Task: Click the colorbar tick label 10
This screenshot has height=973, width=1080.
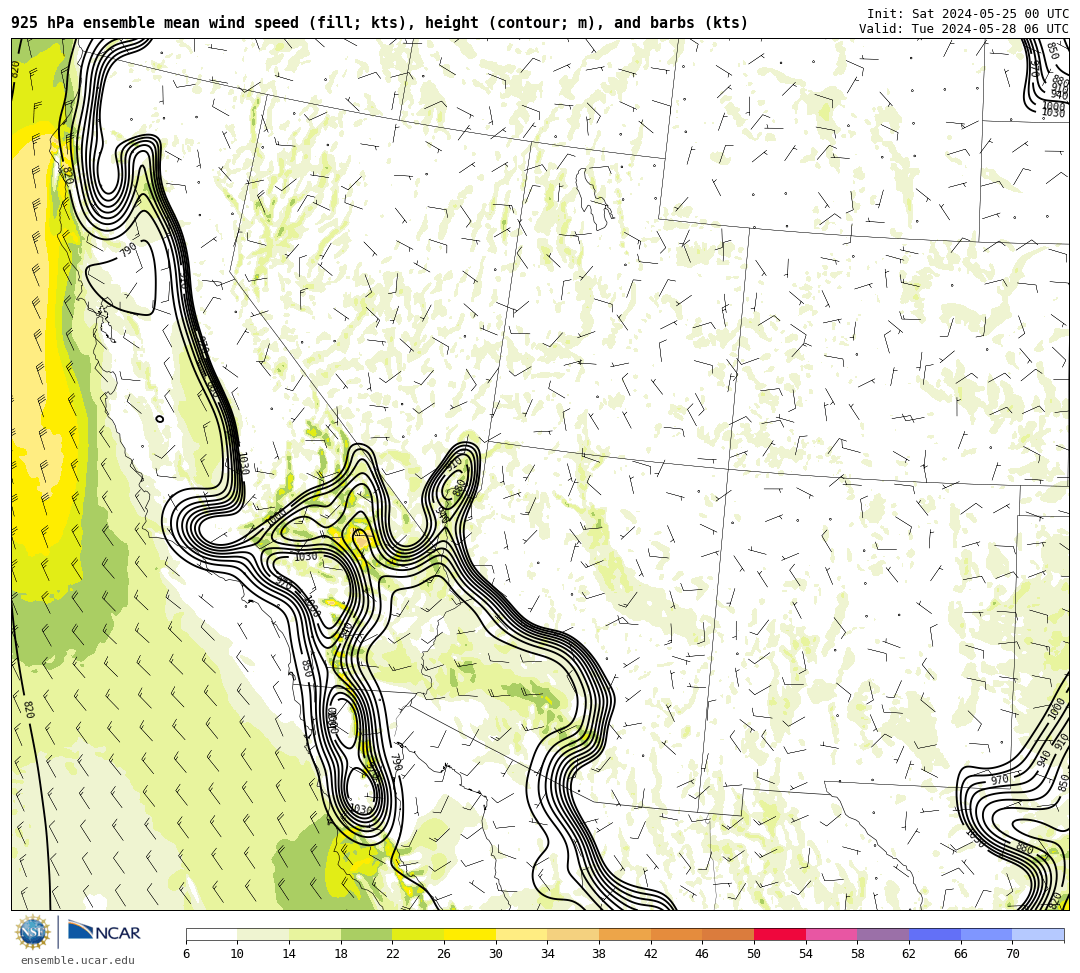Action: 238,954
